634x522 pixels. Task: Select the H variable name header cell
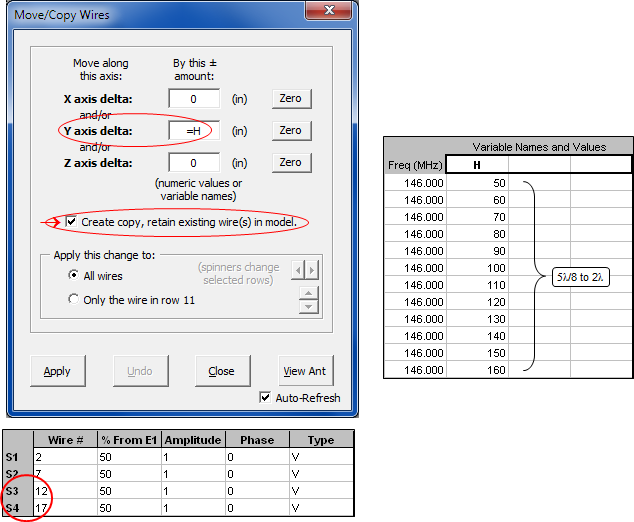pyautogui.click(x=477, y=164)
